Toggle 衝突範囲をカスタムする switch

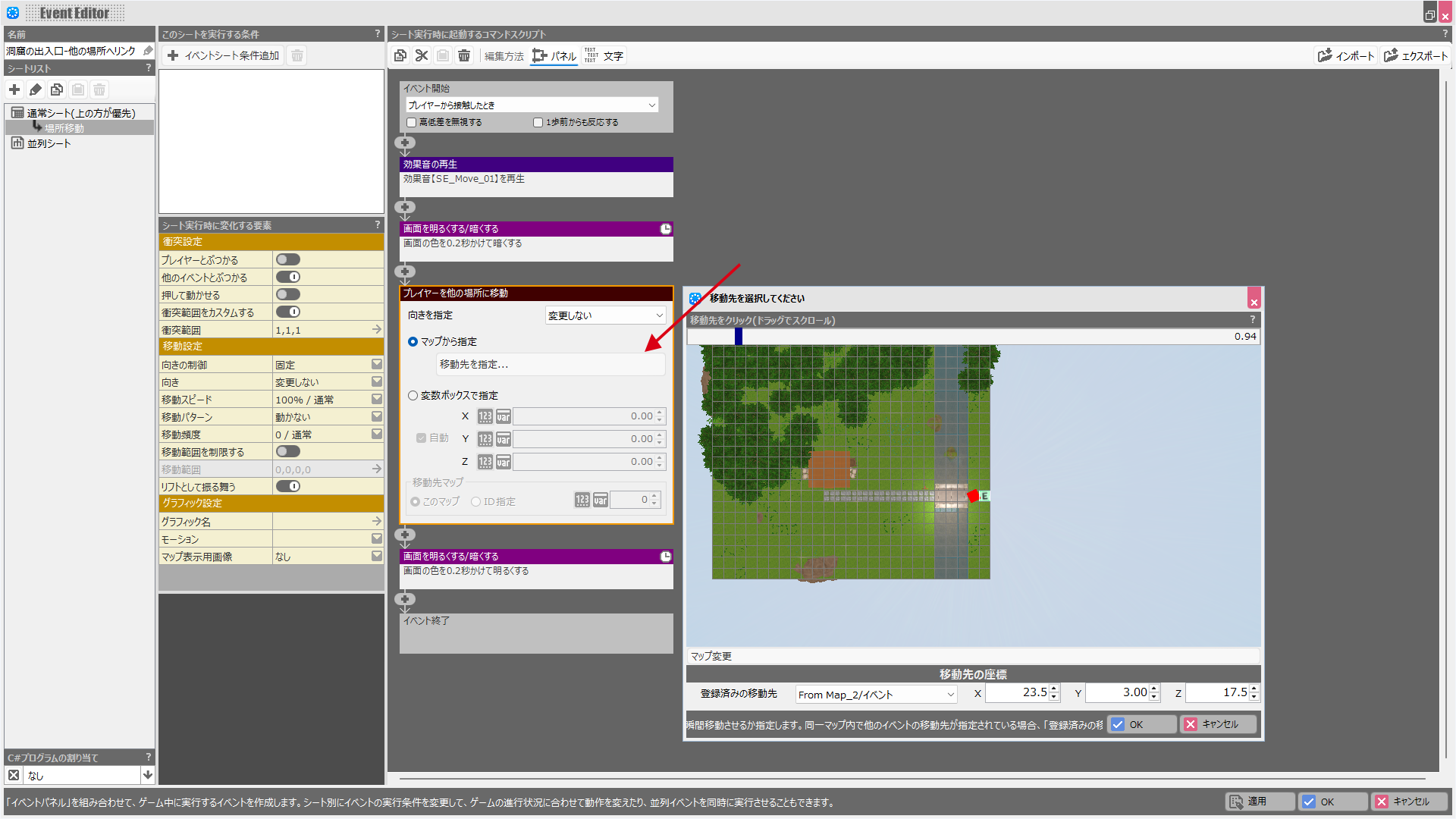tap(288, 312)
